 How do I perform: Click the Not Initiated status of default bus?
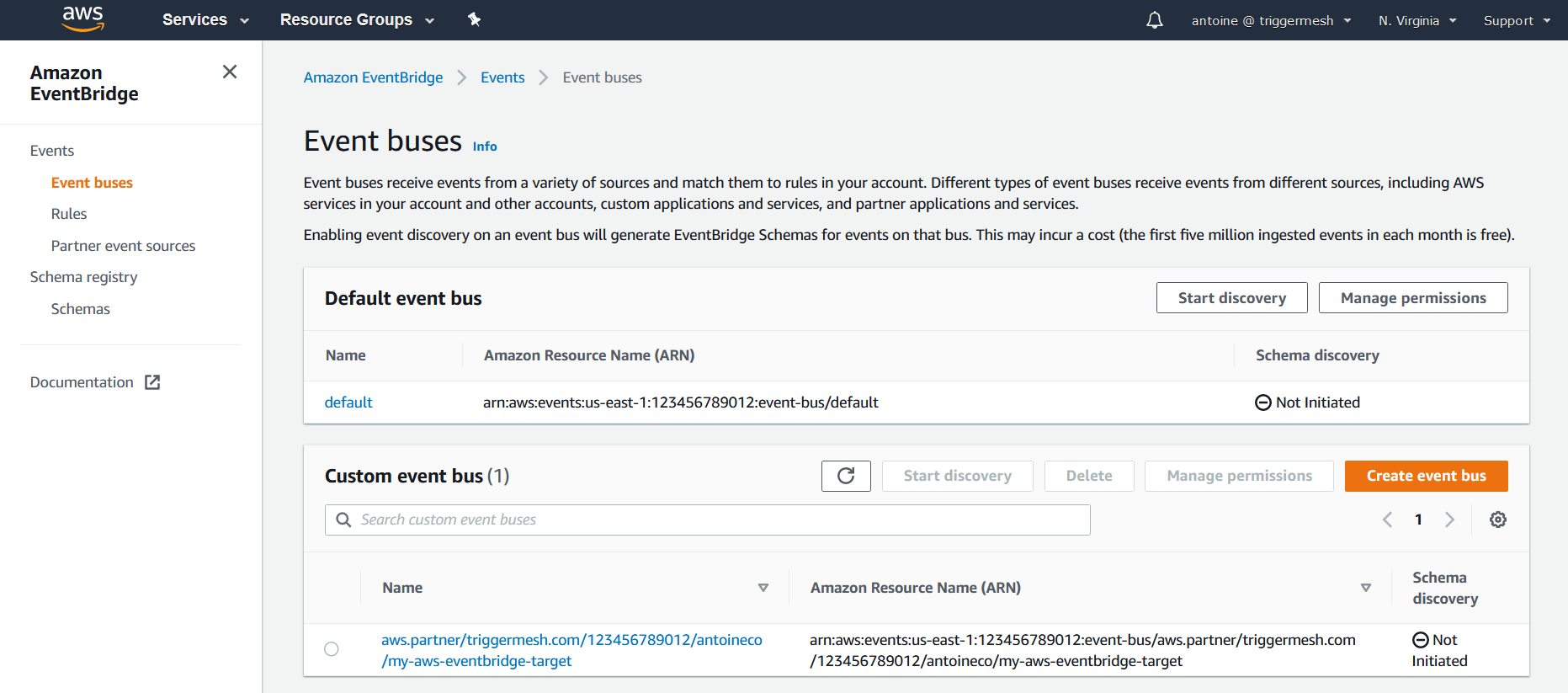pyautogui.click(x=1307, y=402)
